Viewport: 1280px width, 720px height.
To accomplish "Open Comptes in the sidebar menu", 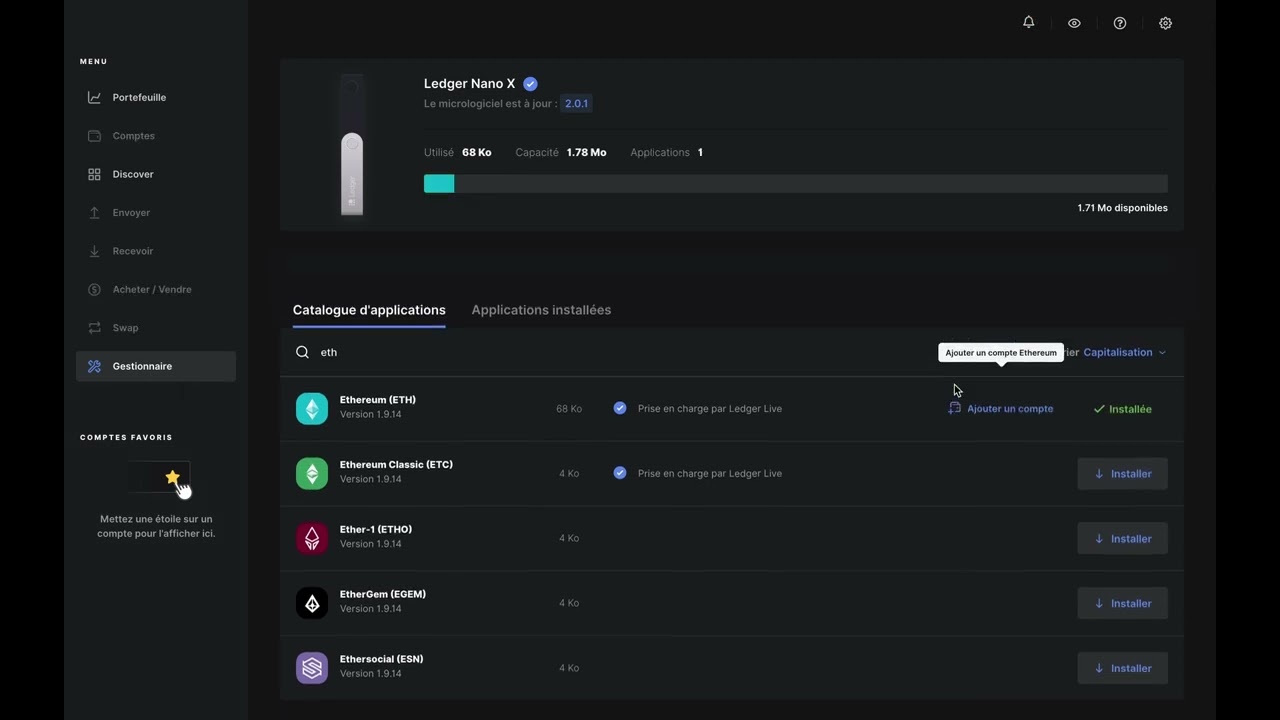I will (156, 136).
